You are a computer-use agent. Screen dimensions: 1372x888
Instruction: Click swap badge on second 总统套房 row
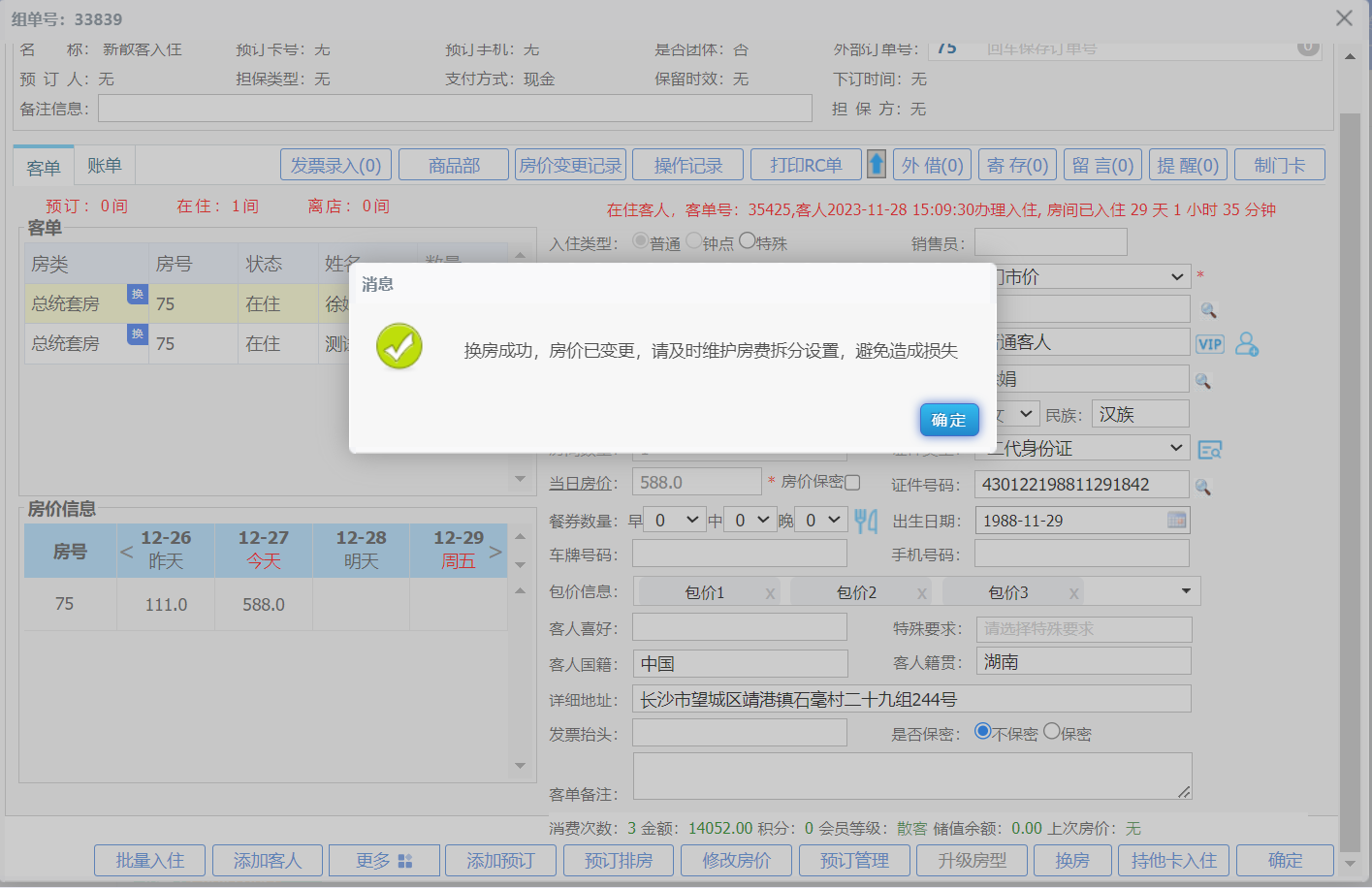coord(138,333)
